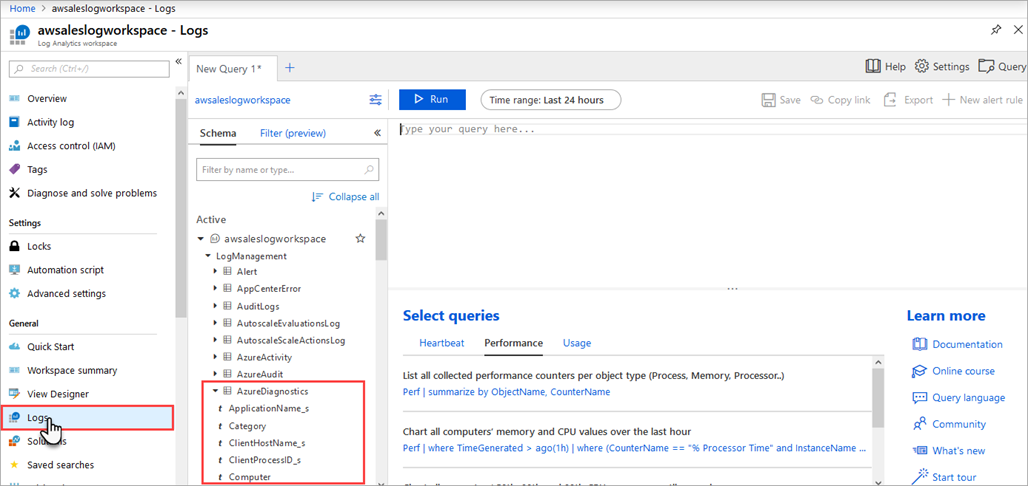The image size is (1028, 487).
Task: Collapse the LogManagement group
Action: tap(208, 256)
